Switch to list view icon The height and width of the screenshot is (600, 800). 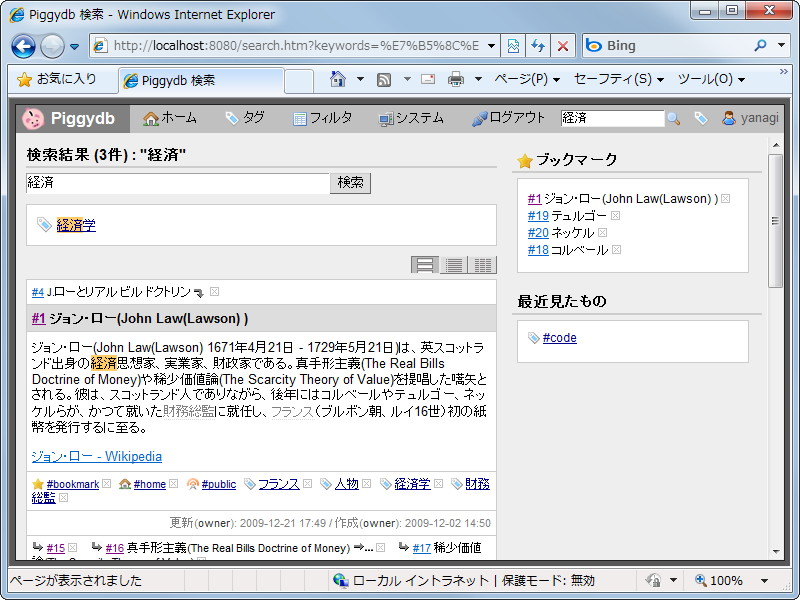(x=454, y=265)
